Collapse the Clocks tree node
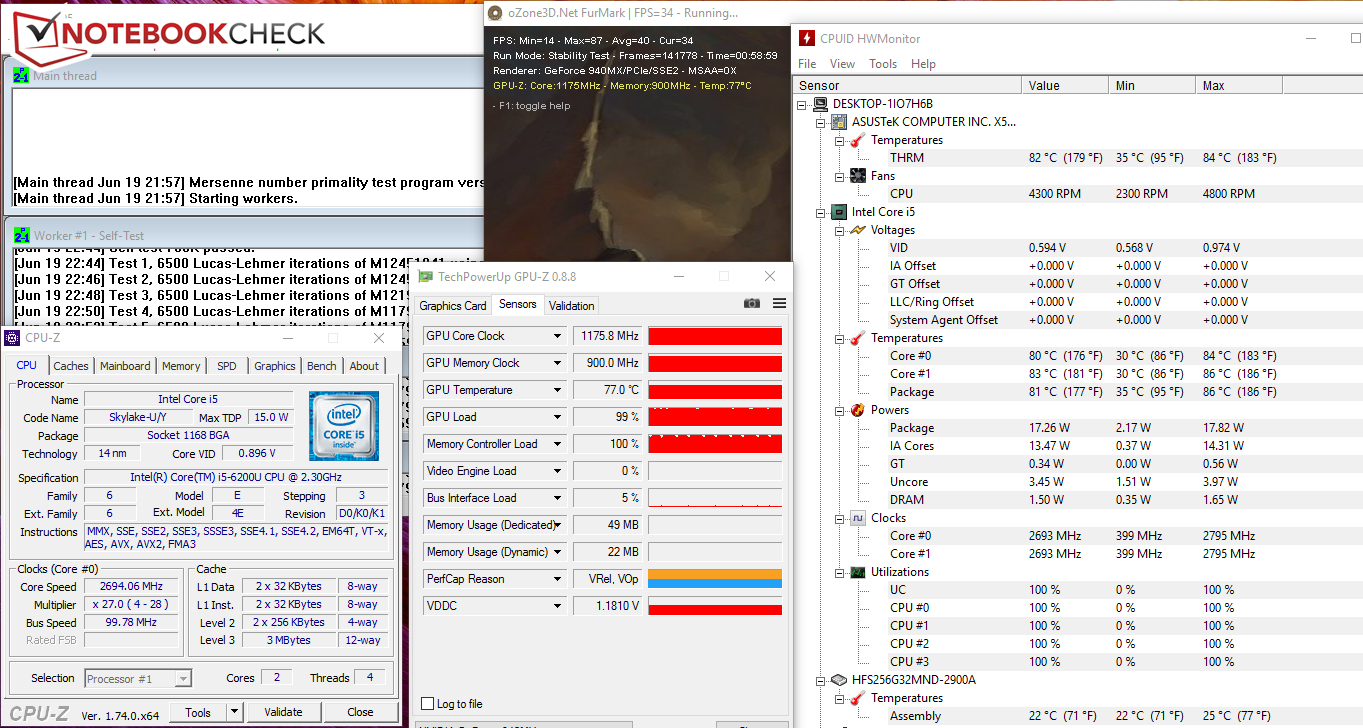Screen dimensions: 1363x728 pos(841,518)
